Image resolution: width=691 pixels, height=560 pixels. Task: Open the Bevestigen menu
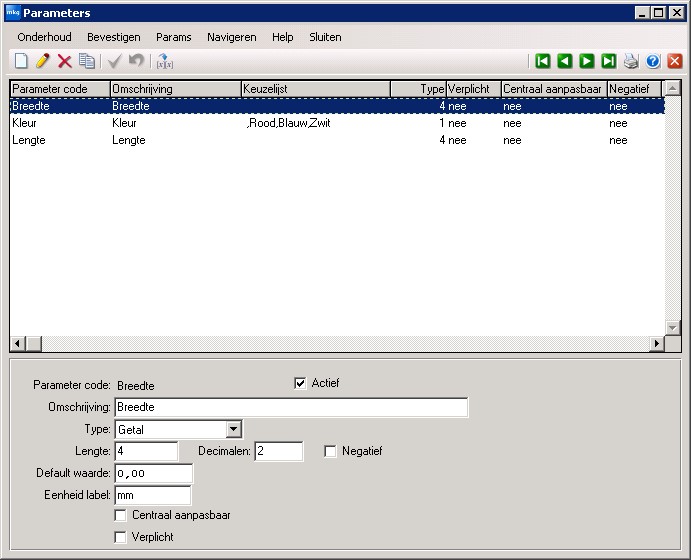tap(114, 37)
